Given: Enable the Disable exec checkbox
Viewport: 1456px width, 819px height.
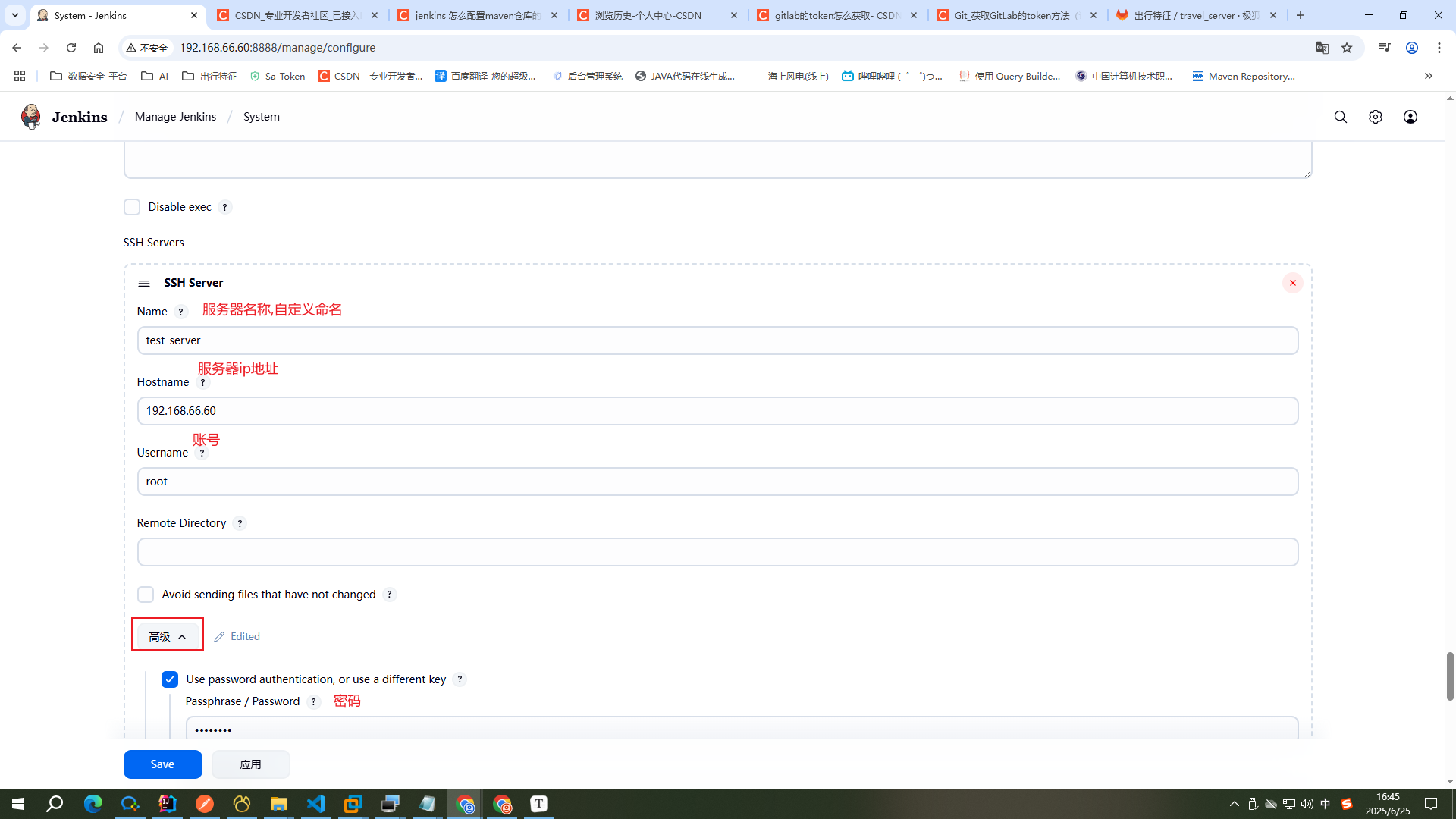Looking at the screenshot, I should [x=132, y=207].
